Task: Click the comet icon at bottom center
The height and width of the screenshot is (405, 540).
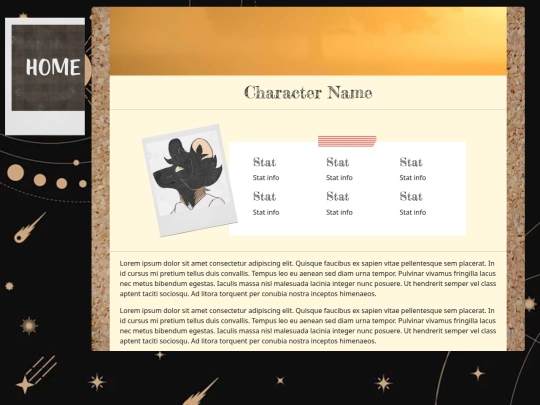Action: (x=200, y=392)
